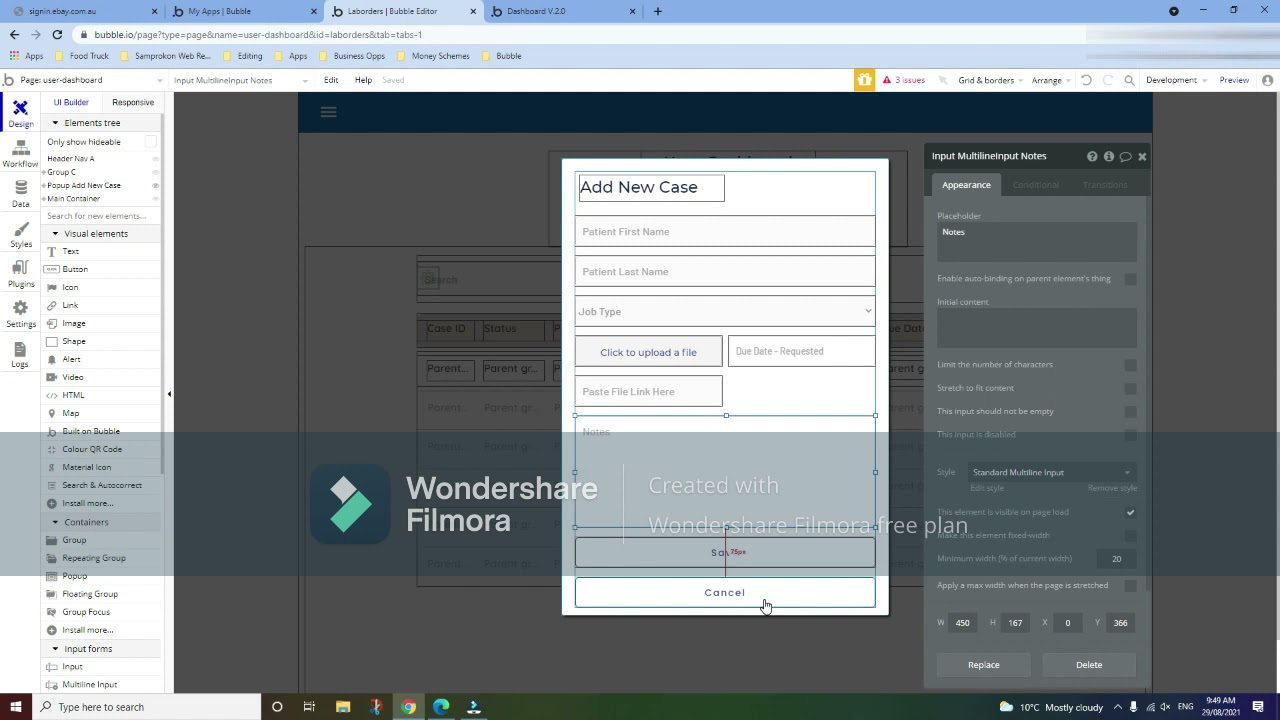Open the Data tab
Image resolution: width=1280 pixels, height=720 pixels.
tap(20, 194)
